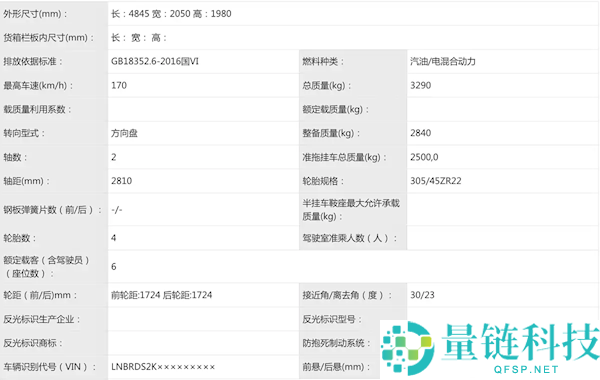
Task: Select the curb weight value 2840
Action: [421, 133]
